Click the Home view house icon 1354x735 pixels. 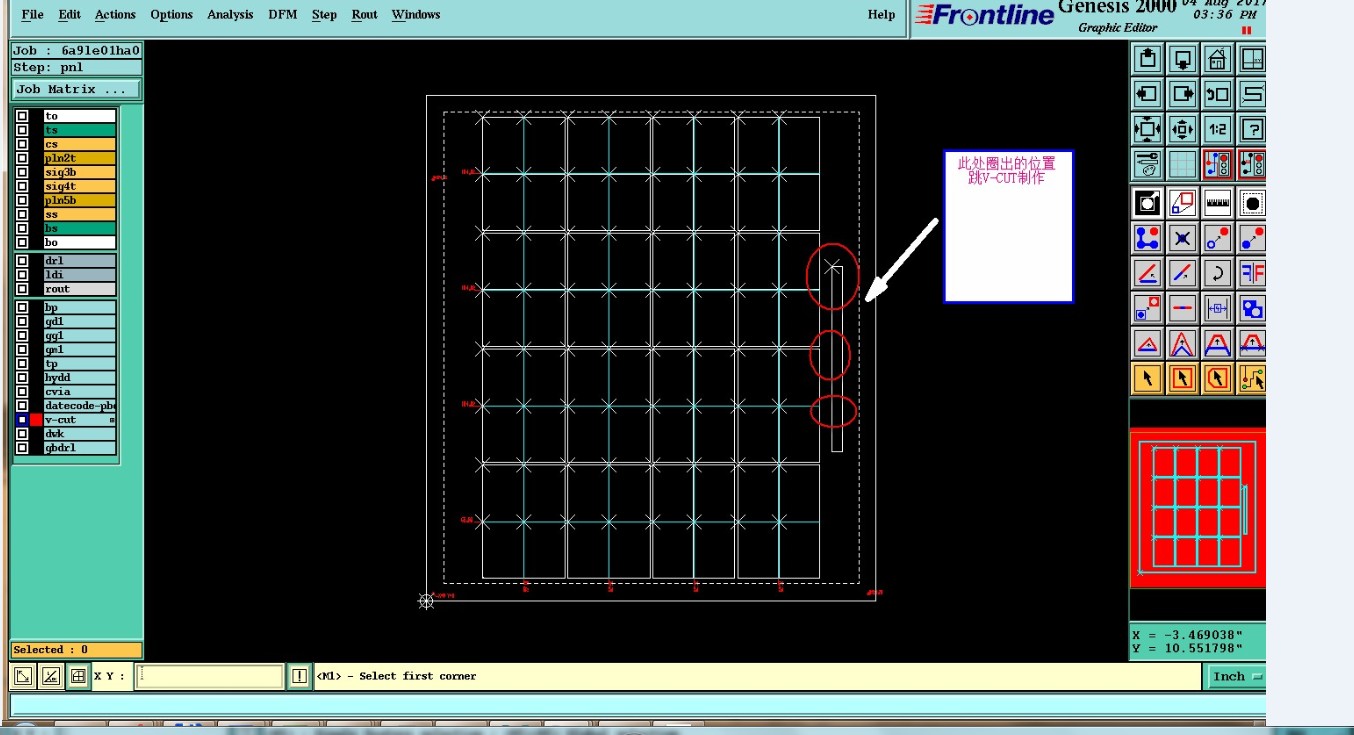point(1217,59)
